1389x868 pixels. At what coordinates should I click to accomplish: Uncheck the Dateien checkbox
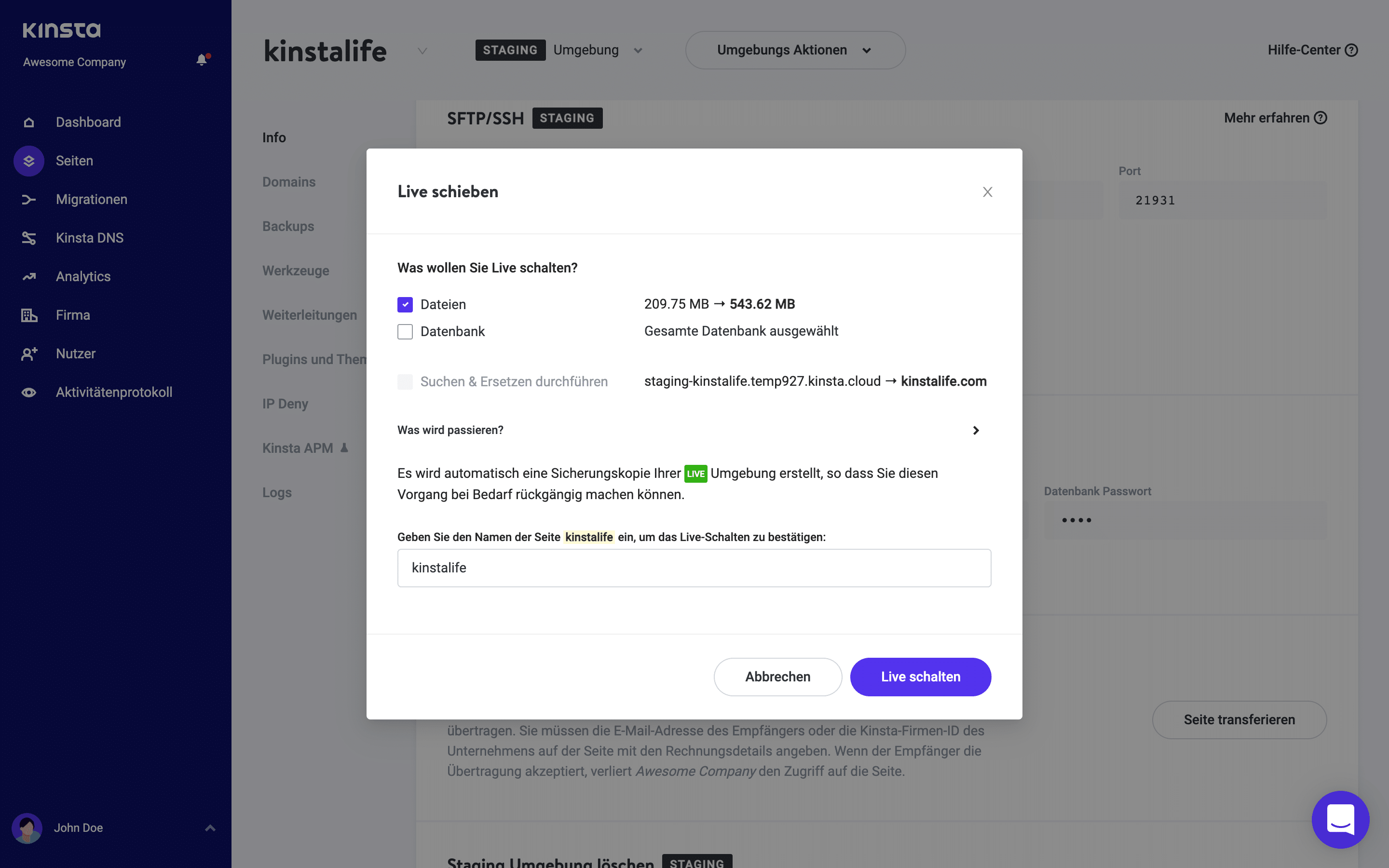point(405,304)
